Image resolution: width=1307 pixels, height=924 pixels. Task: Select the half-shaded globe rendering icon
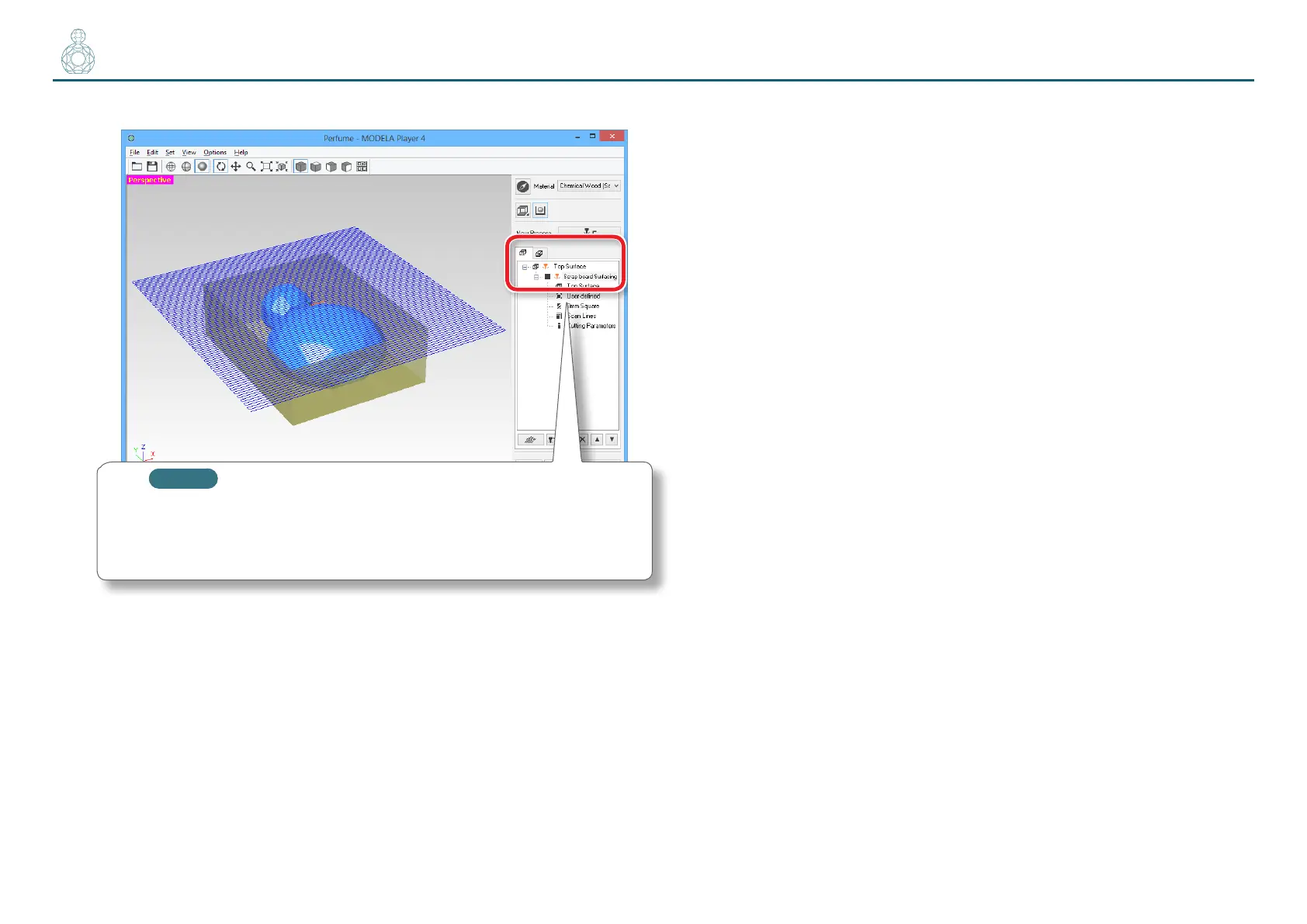pyautogui.click(x=186, y=166)
